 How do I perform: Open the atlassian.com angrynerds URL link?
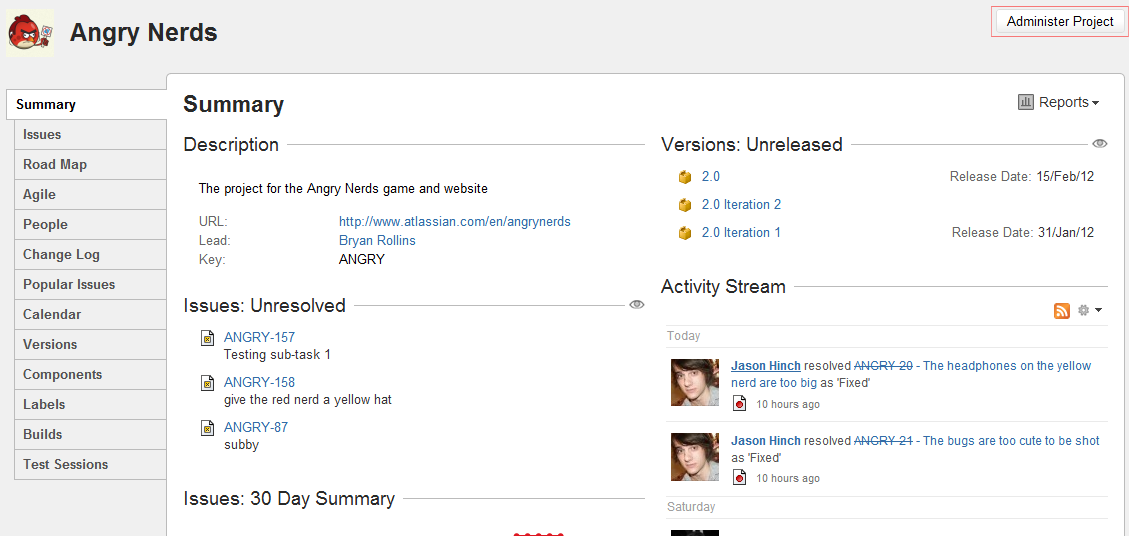tap(454, 222)
